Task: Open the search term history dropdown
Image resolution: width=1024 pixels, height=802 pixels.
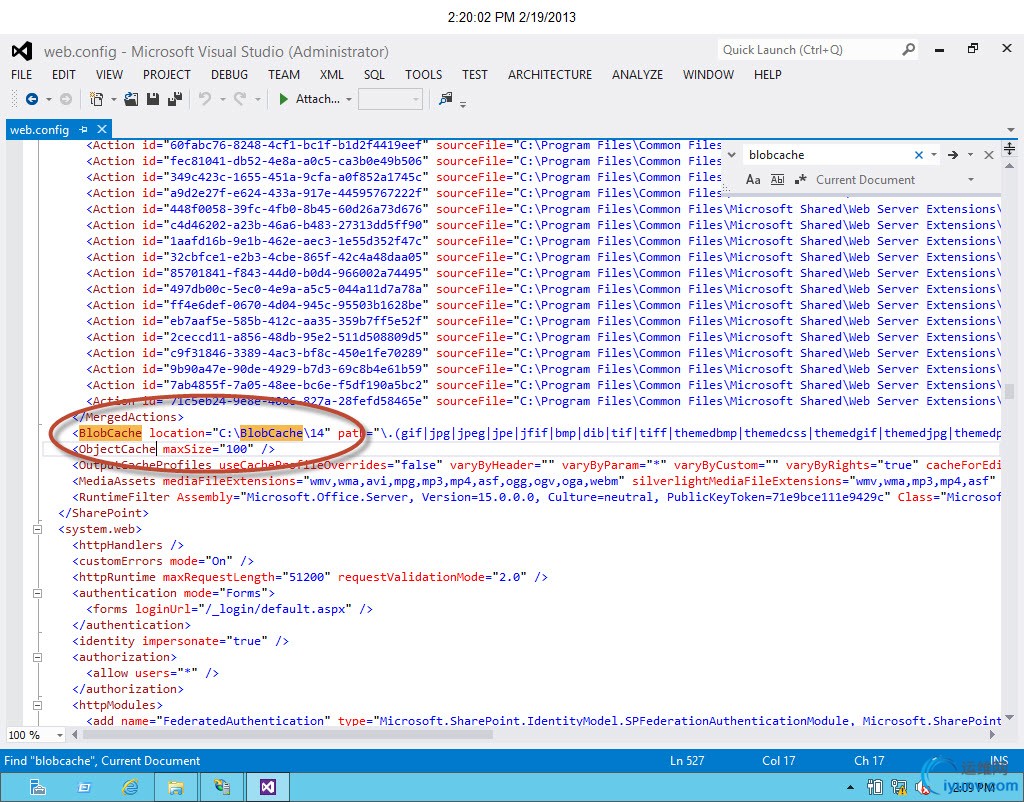Action: 934,155
